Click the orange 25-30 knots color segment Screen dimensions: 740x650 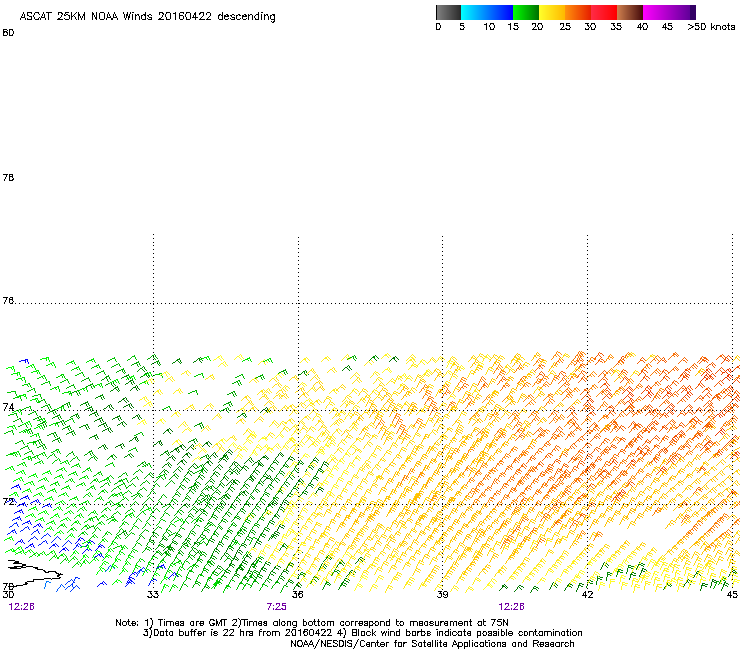click(x=578, y=12)
